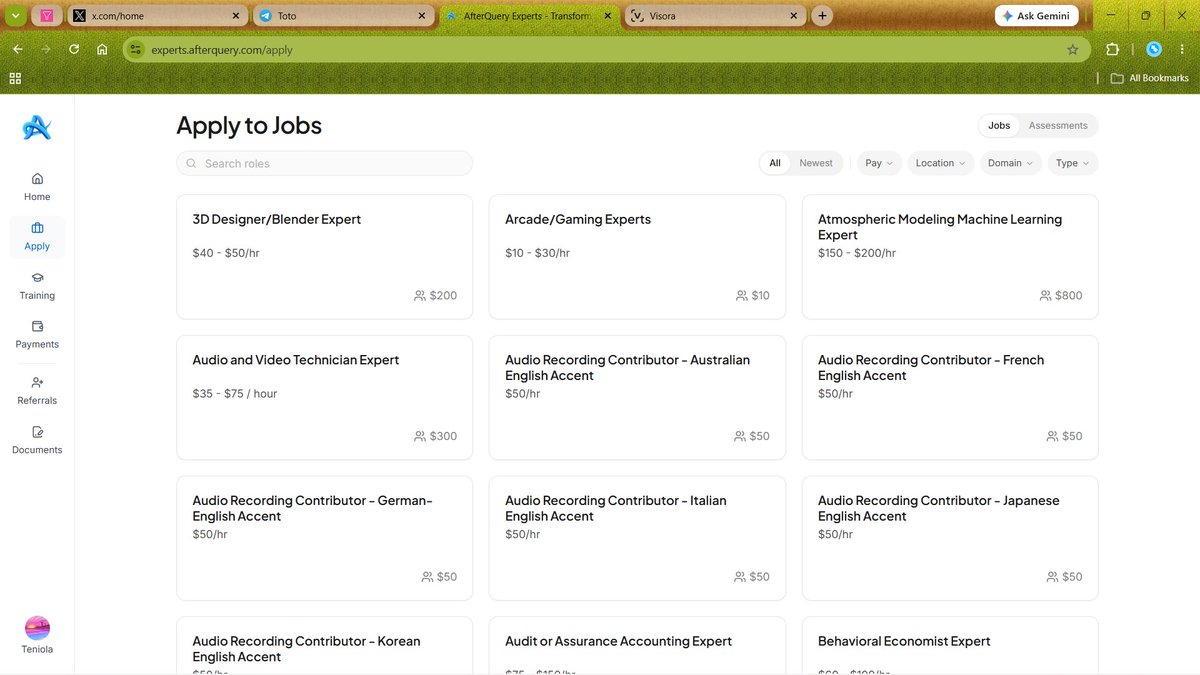Select the AfterQuery Experts tab
The width and height of the screenshot is (1200, 675).
tap(530, 16)
